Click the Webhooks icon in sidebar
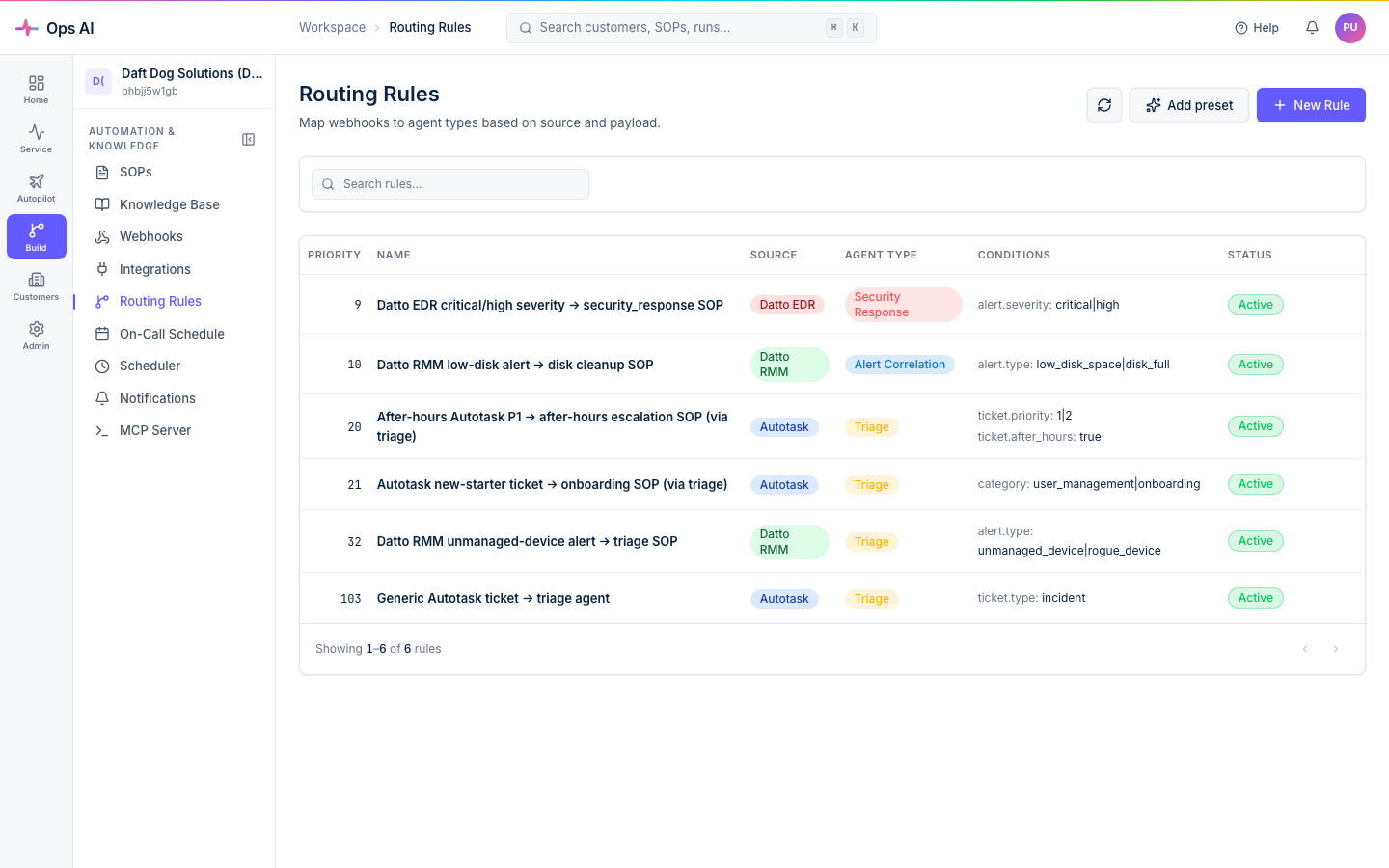 (x=102, y=237)
